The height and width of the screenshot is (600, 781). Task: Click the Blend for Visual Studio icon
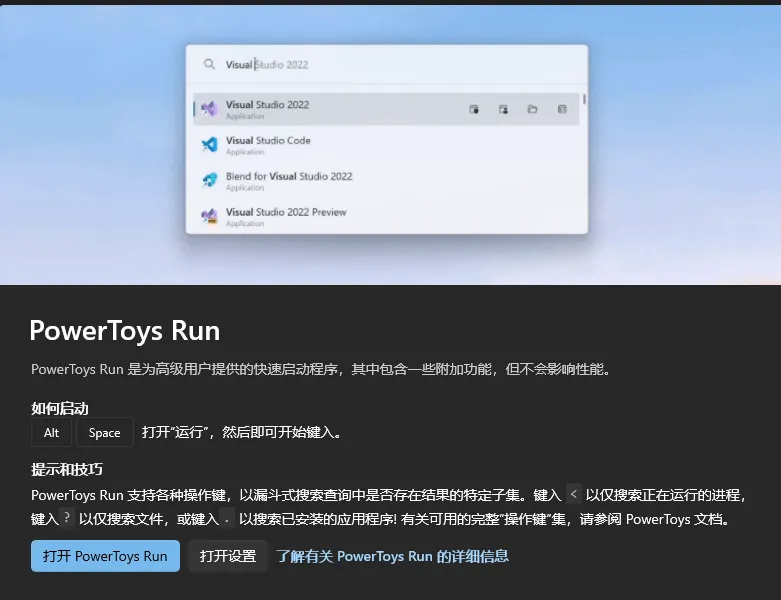coord(210,180)
